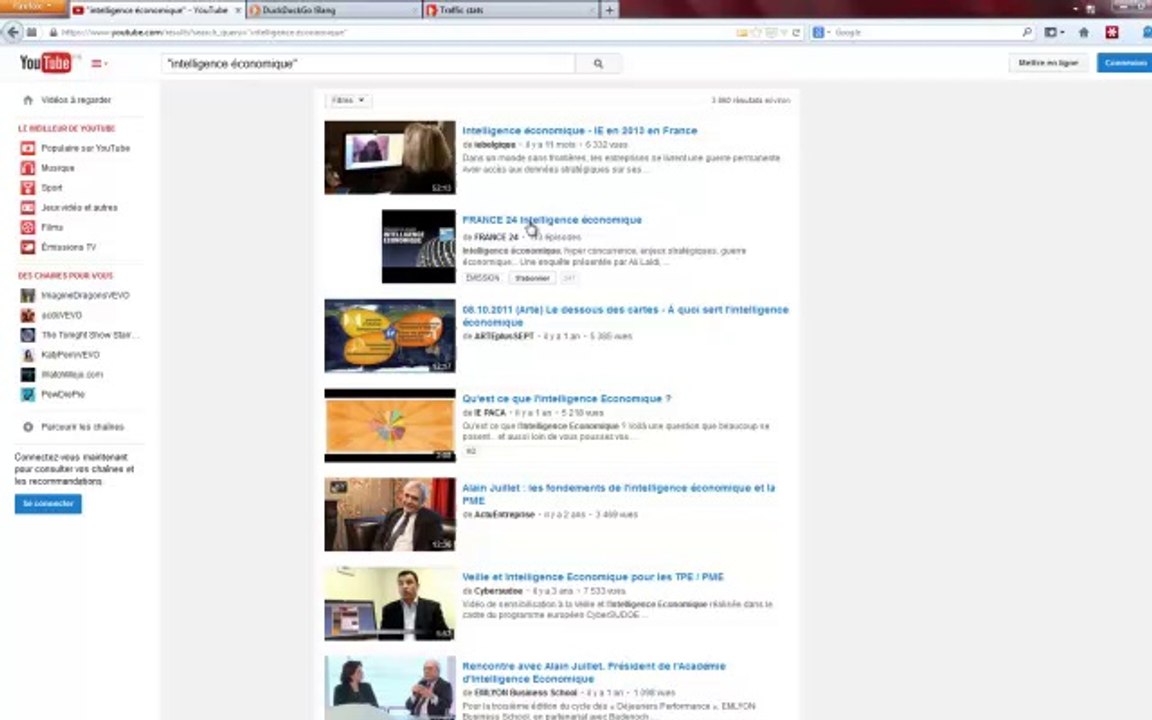Open Veille et Intelligence Economique TPE/PME link
The width and height of the screenshot is (1152, 720).
pyautogui.click(x=593, y=577)
